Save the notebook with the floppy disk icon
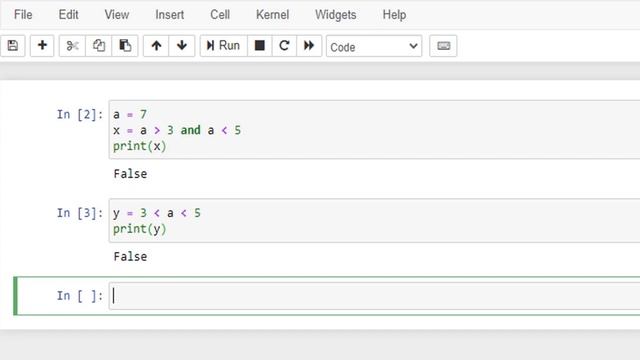The height and width of the screenshot is (360, 640). pyautogui.click(x=13, y=46)
